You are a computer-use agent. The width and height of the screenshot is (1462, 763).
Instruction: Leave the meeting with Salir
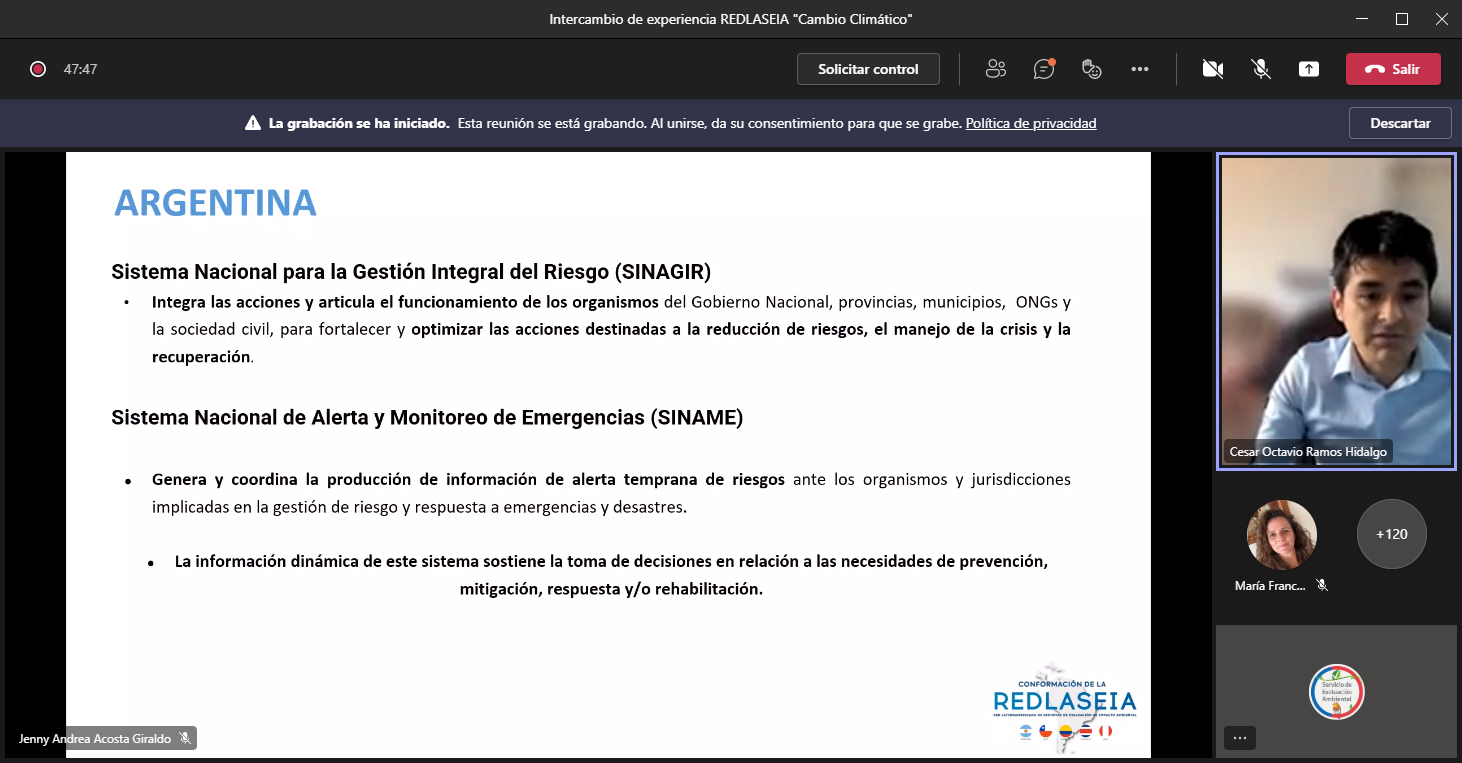pyautogui.click(x=1393, y=69)
